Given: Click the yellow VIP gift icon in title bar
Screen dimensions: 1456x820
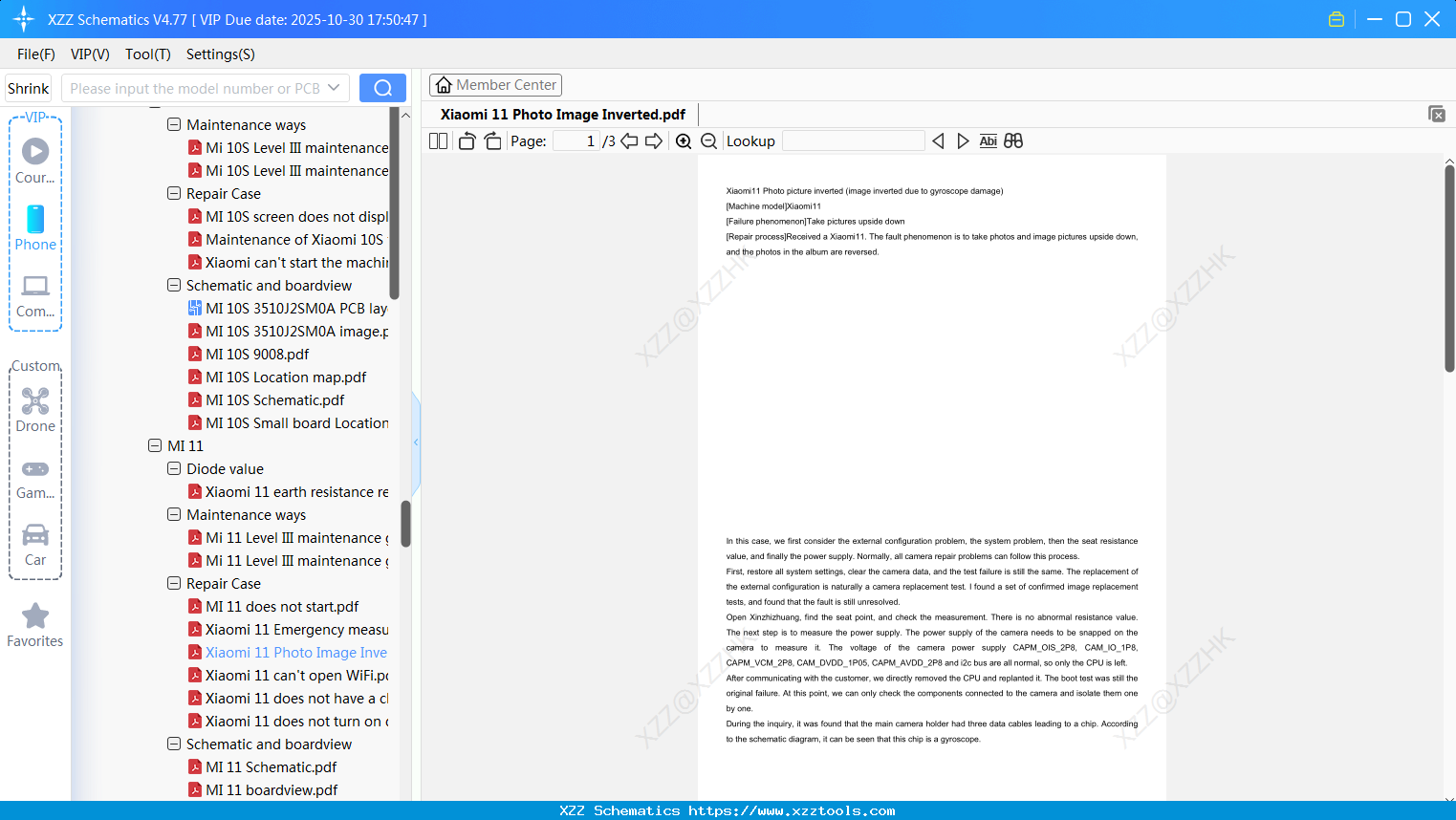Looking at the screenshot, I should tap(1336, 19).
